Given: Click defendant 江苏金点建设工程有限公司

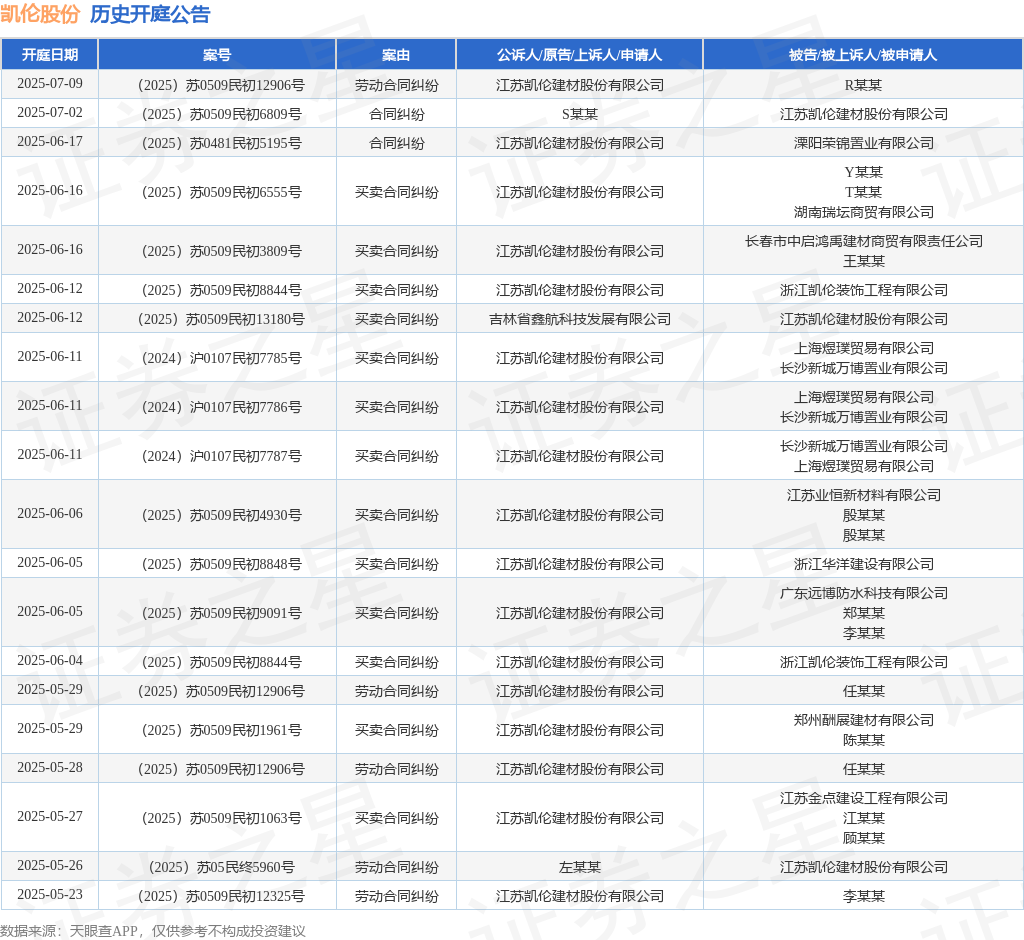Looking at the screenshot, I should pyautogui.click(x=863, y=798).
